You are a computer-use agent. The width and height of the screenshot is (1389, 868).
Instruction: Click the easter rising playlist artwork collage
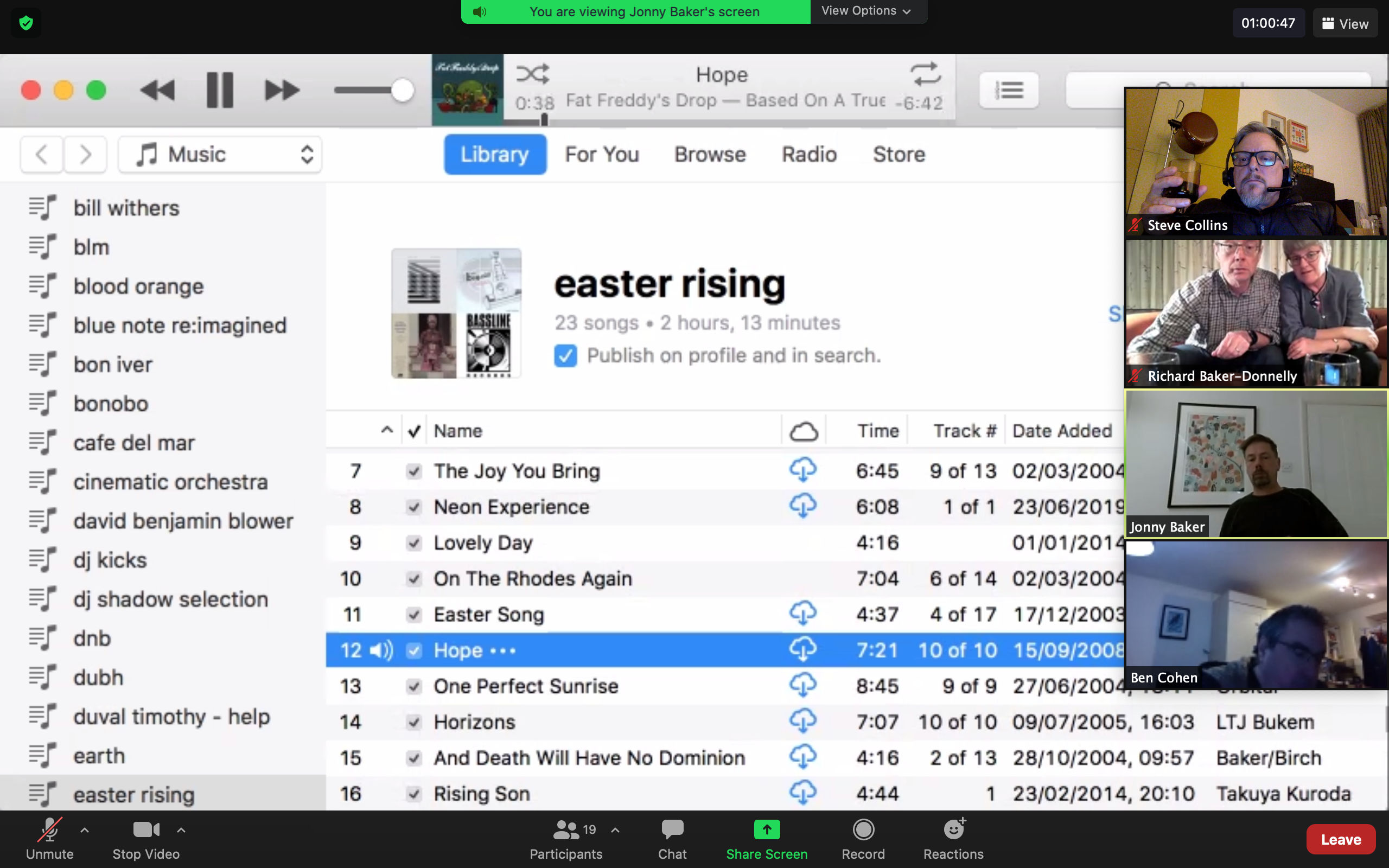pyautogui.click(x=456, y=314)
